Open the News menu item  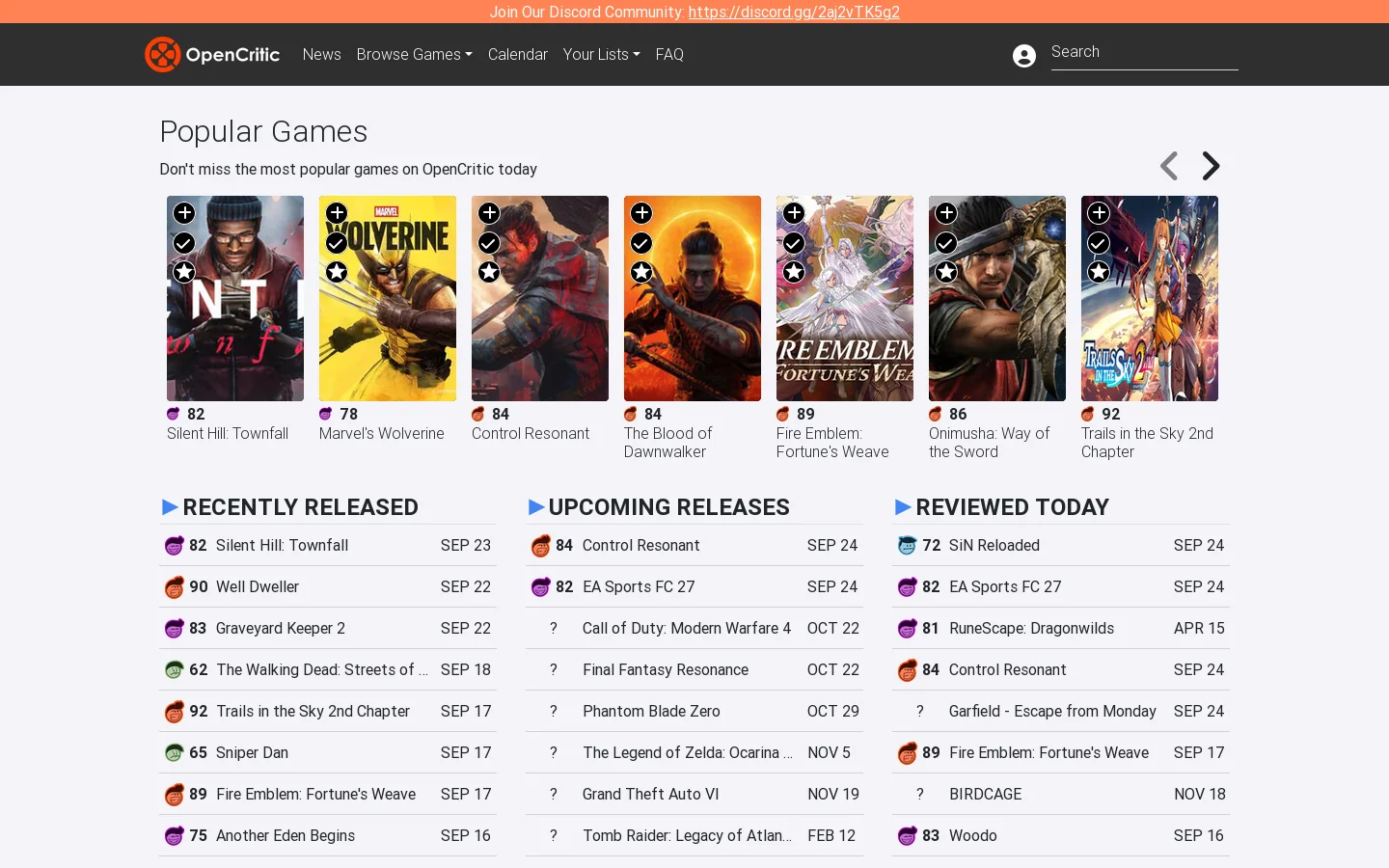pyautogui.click(x=321, y=55)
